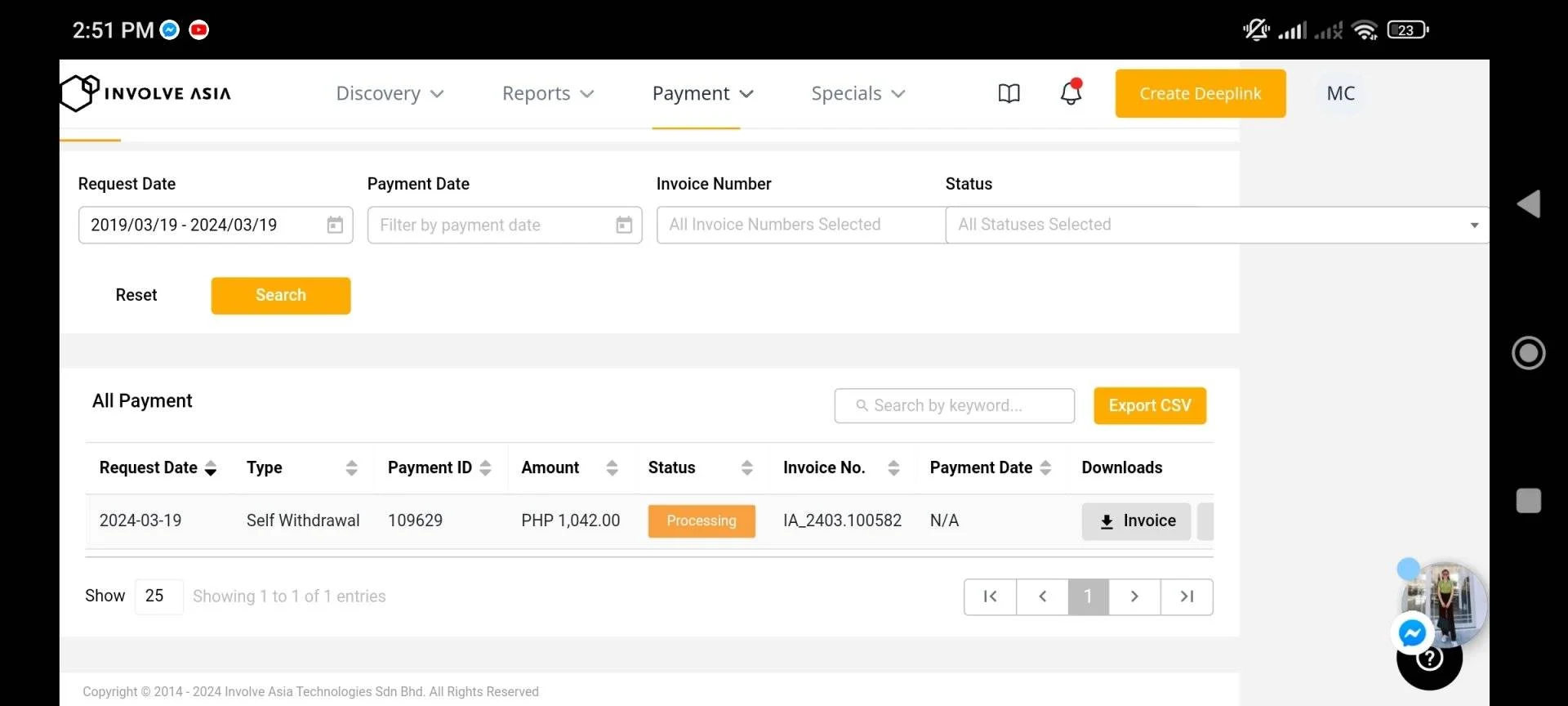Expand the Payment menu
The width and height of the screenshot is (1568, 706).
click(x=702, y=93)
